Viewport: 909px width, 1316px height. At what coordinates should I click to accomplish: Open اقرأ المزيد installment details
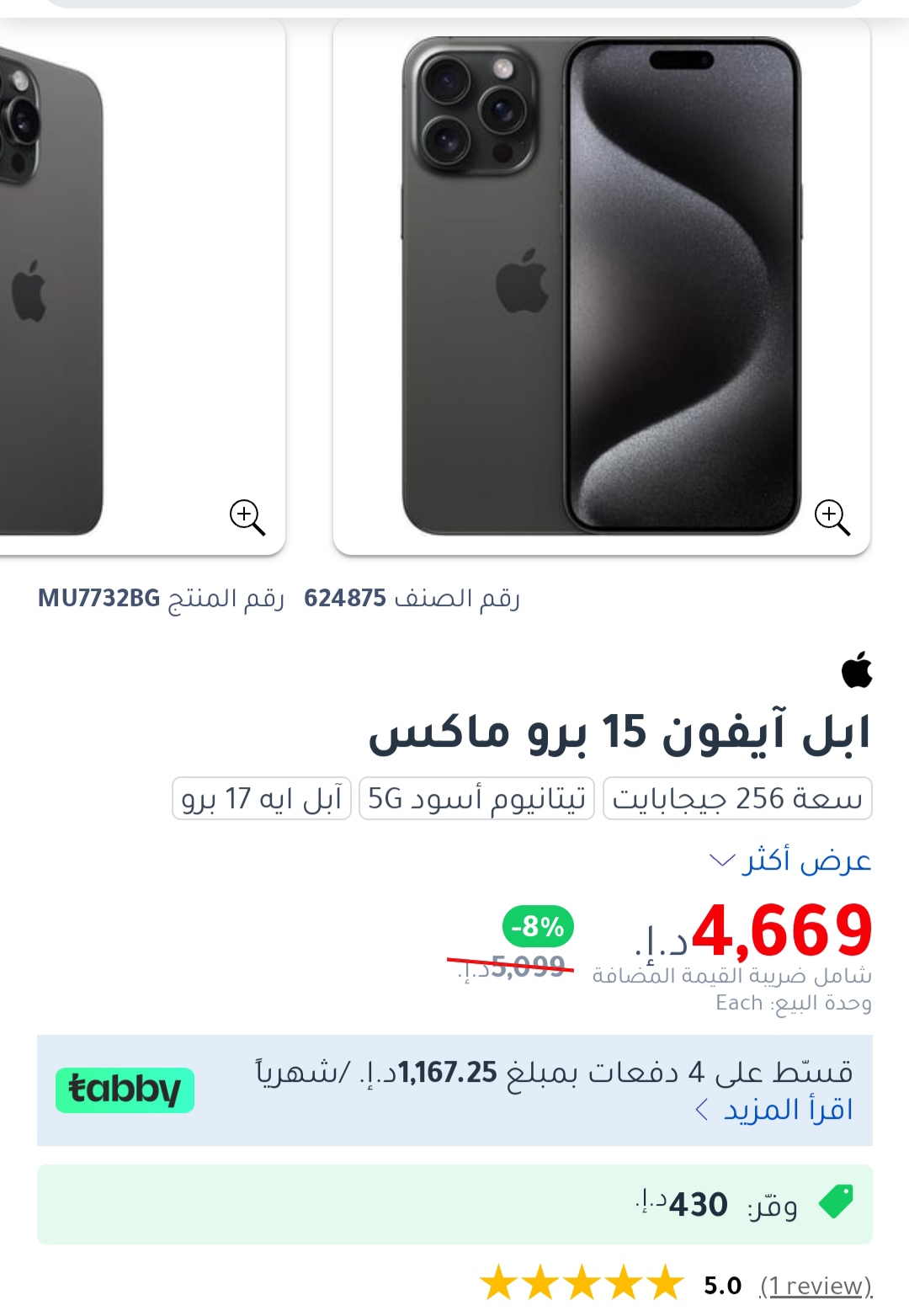pos(788,1110)
